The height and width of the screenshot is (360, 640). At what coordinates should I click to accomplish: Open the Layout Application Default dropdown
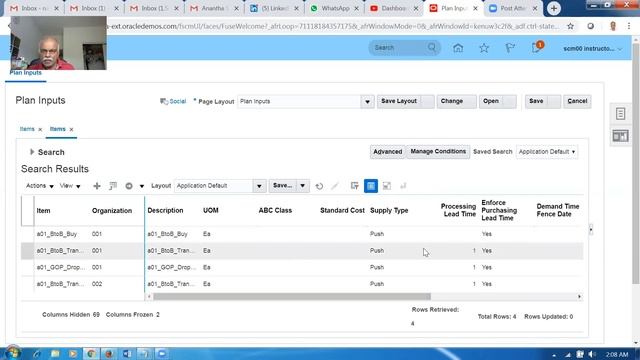click(x=259, y=186)
